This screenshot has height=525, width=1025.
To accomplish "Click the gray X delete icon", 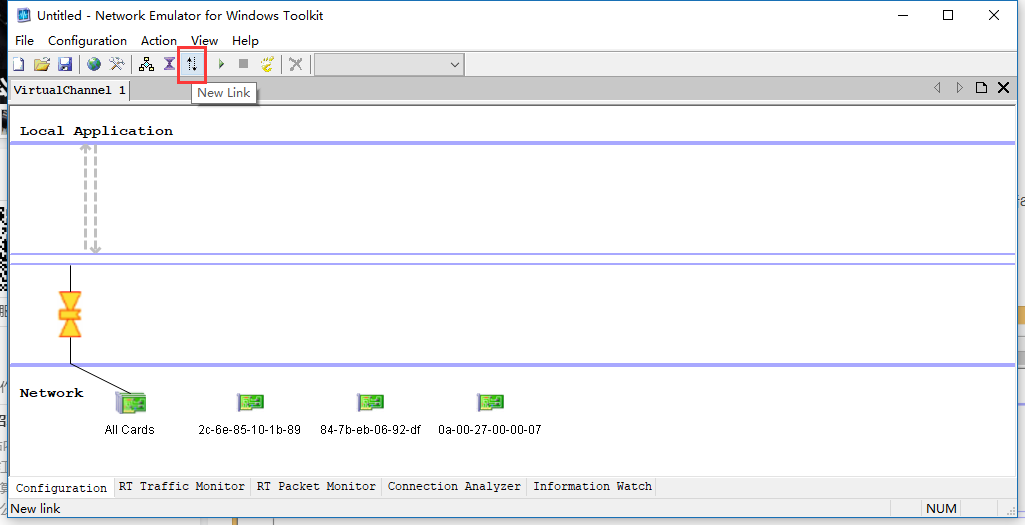I will click(296, 64).
